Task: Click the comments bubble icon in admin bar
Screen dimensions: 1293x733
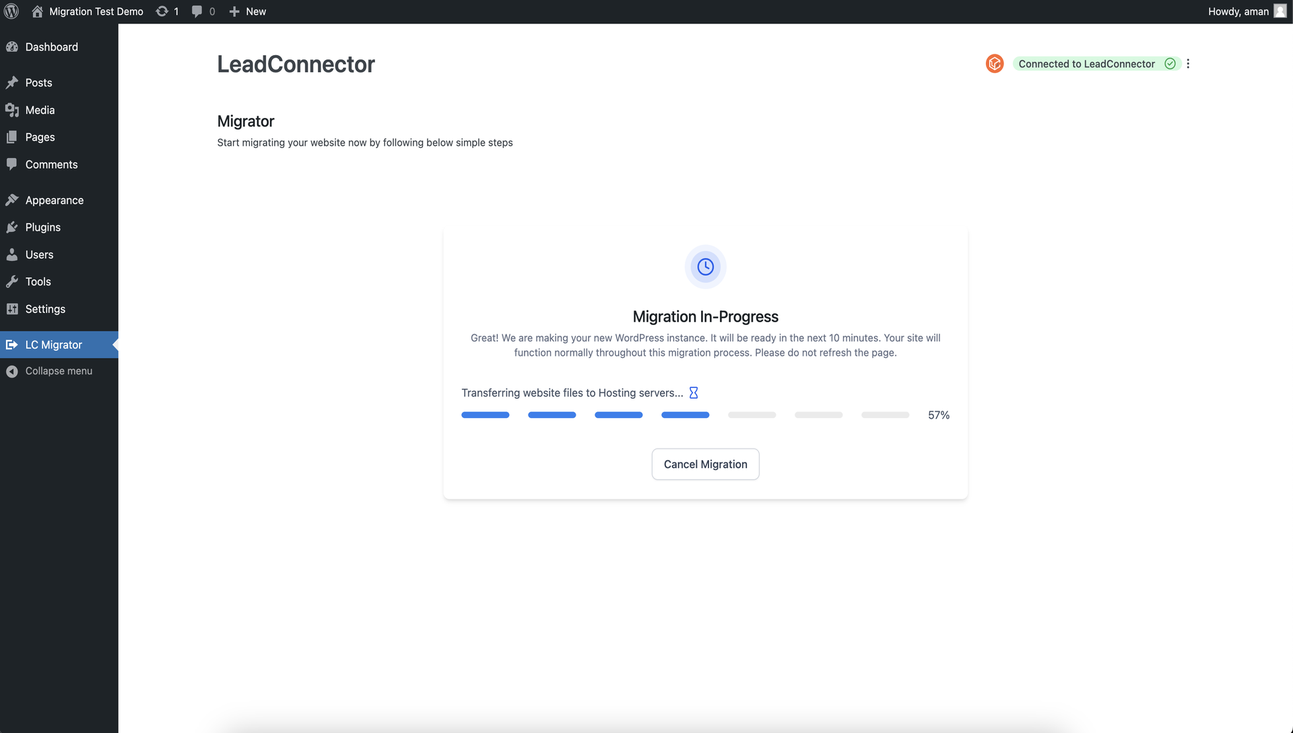Action: click(196, 11)
